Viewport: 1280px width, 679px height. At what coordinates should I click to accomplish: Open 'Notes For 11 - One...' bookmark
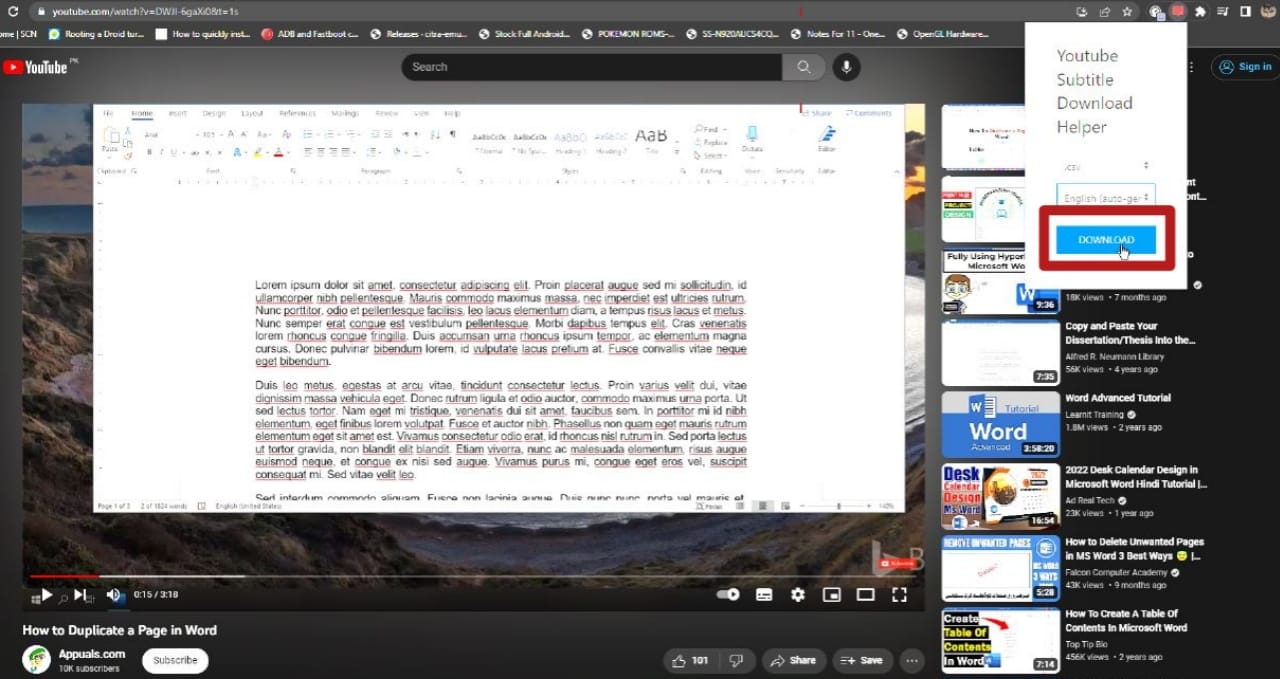tap(838, 34)
